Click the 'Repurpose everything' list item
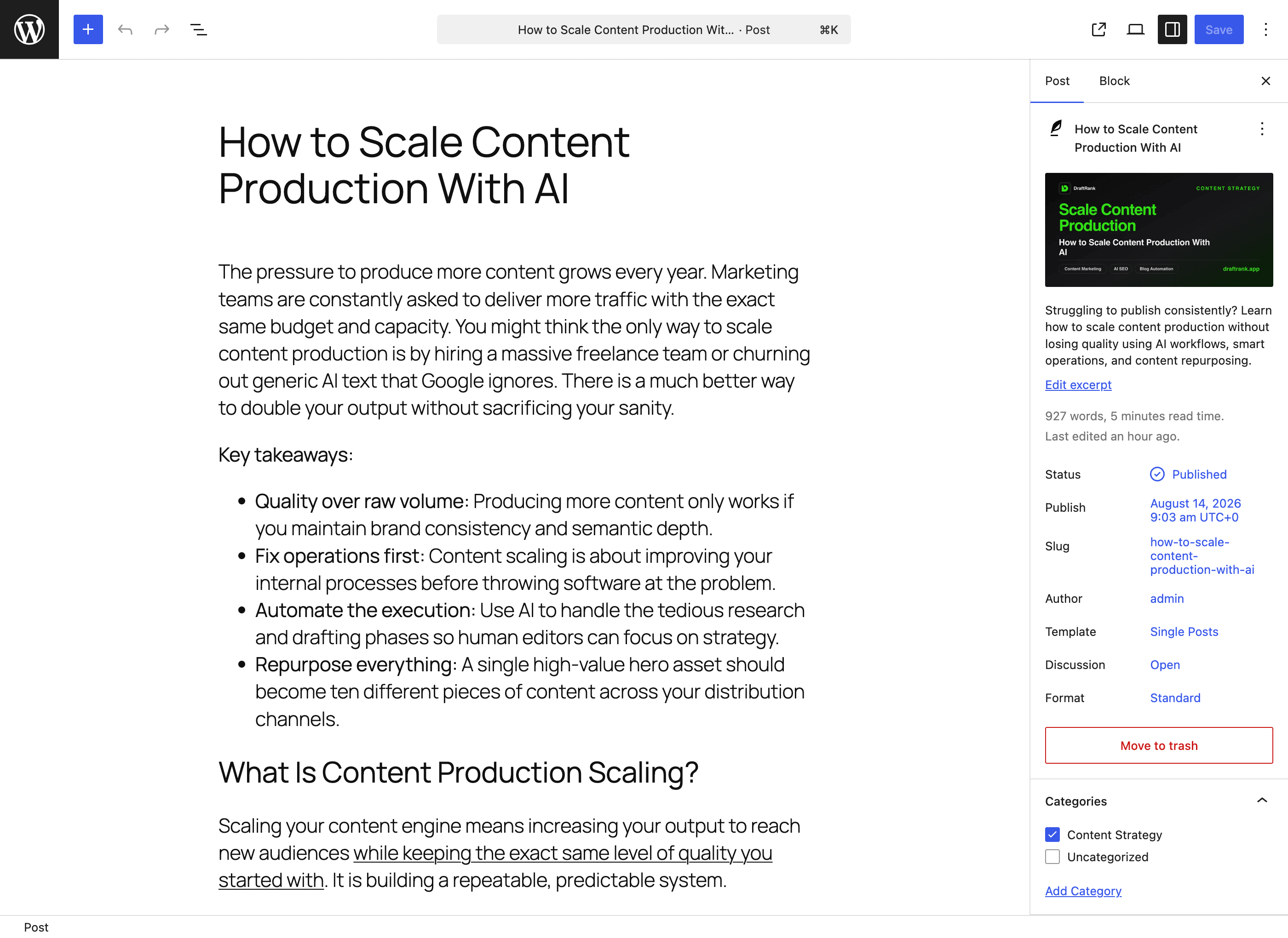 (x=529, y=692)
